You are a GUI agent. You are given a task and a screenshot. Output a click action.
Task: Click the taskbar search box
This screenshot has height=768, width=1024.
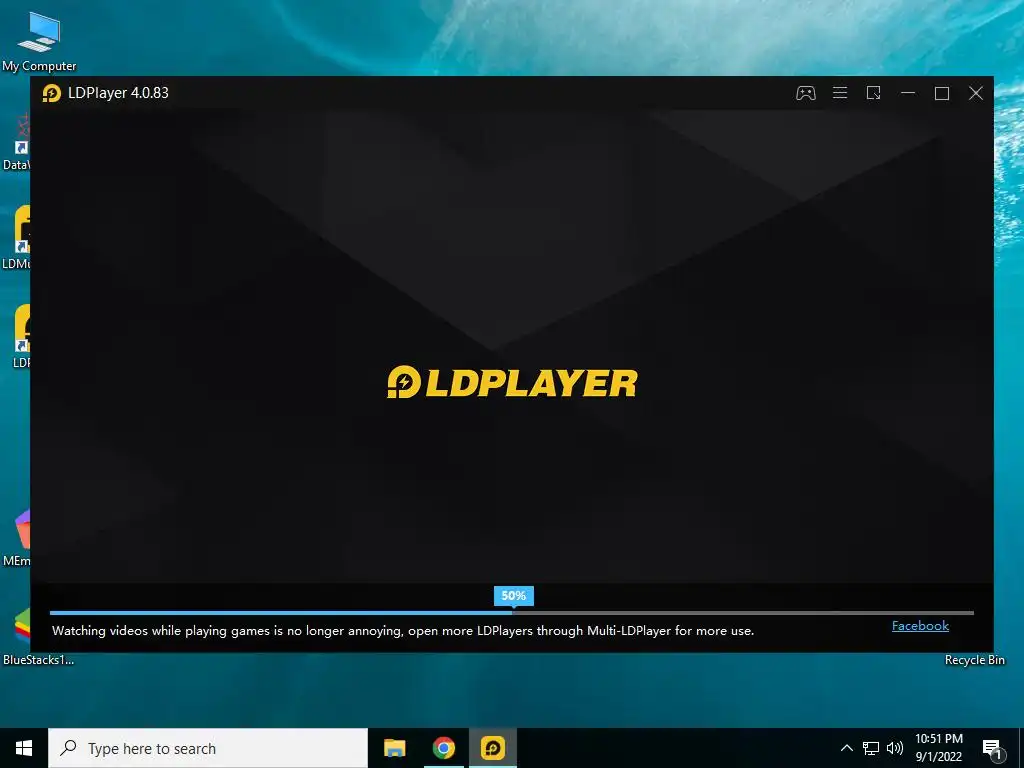[x=208, y=748]
